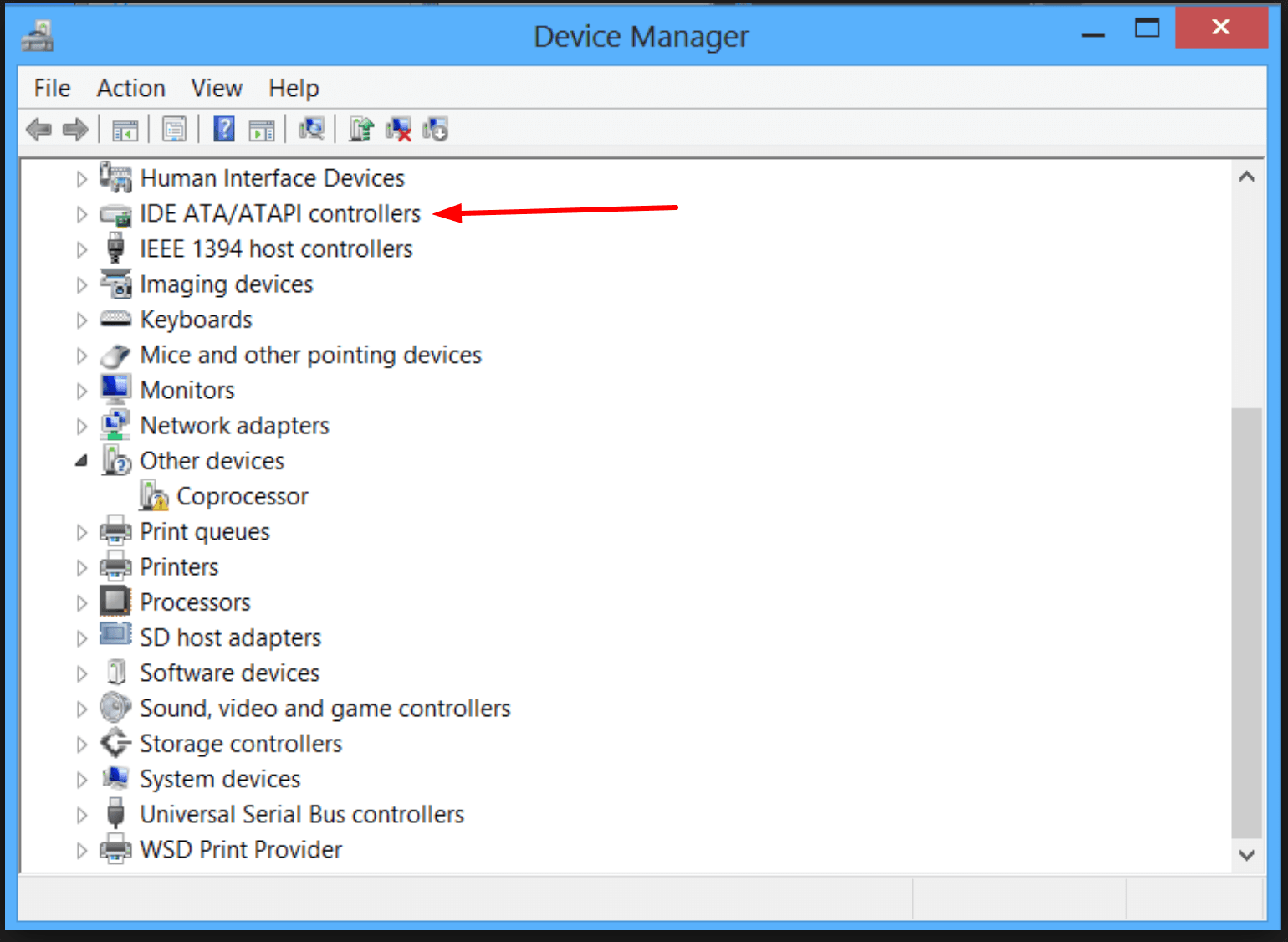
Task: Expand the IDE ATA/ATAPI controllers node
Action: tap(81, 214)
